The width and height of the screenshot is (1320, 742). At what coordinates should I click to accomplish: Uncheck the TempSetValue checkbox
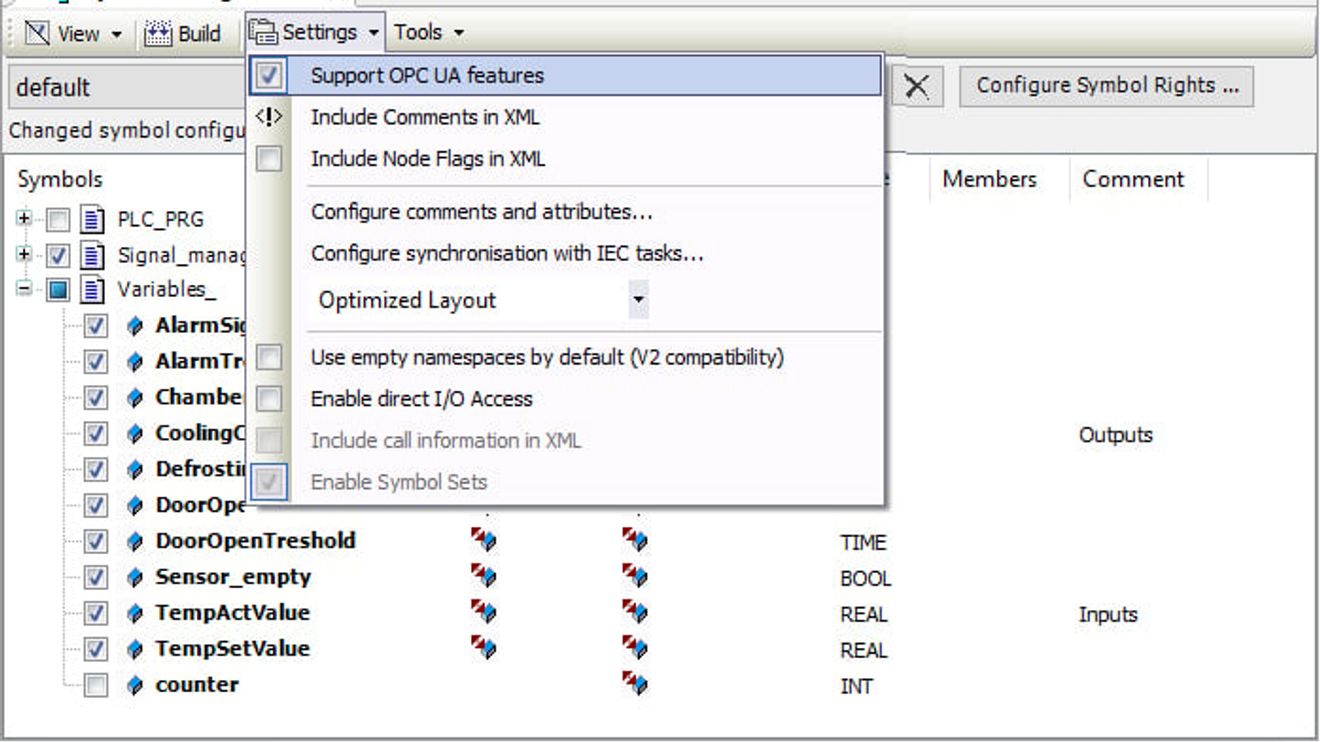point(96,650)
